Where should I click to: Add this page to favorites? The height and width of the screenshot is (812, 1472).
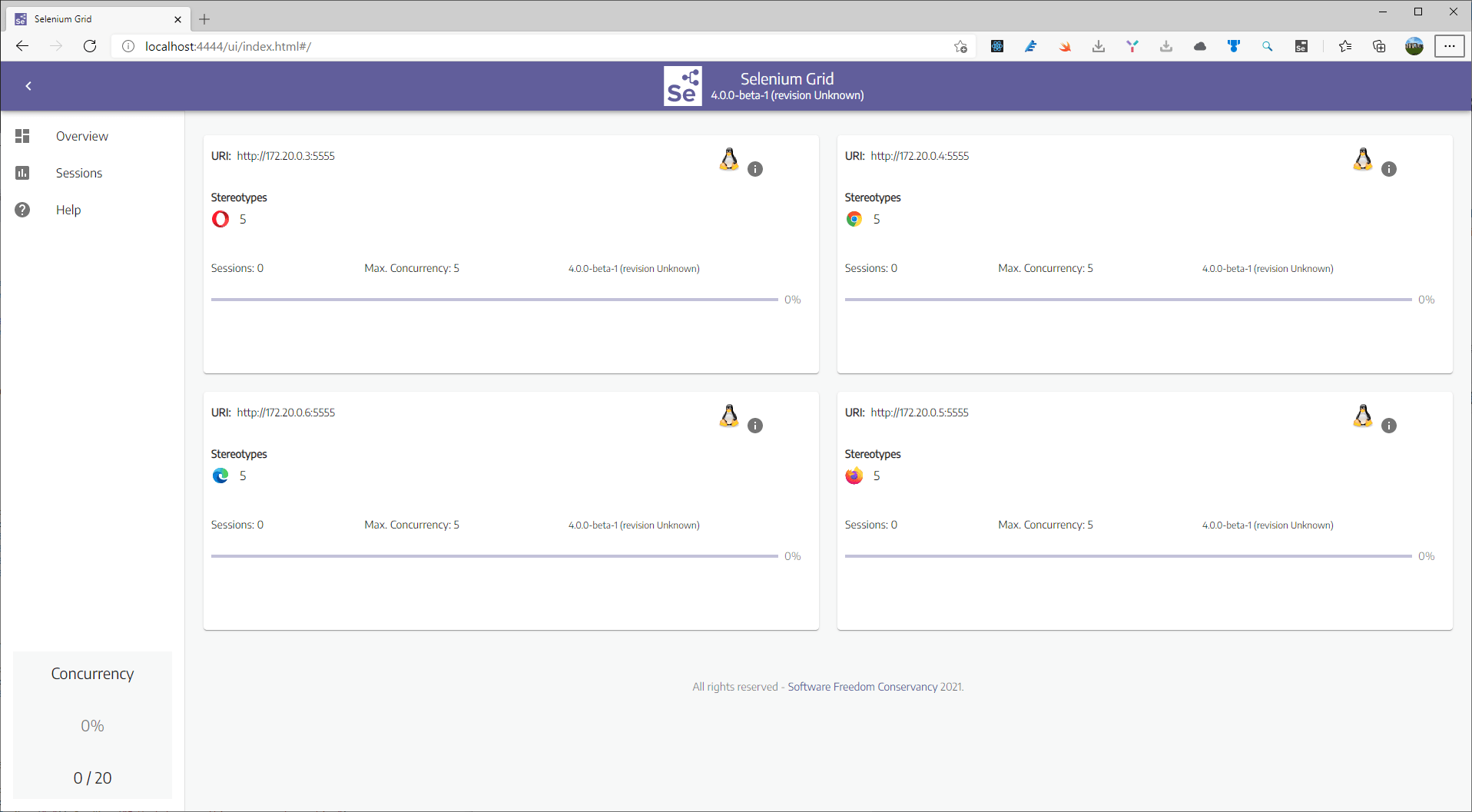coord(960,46)
